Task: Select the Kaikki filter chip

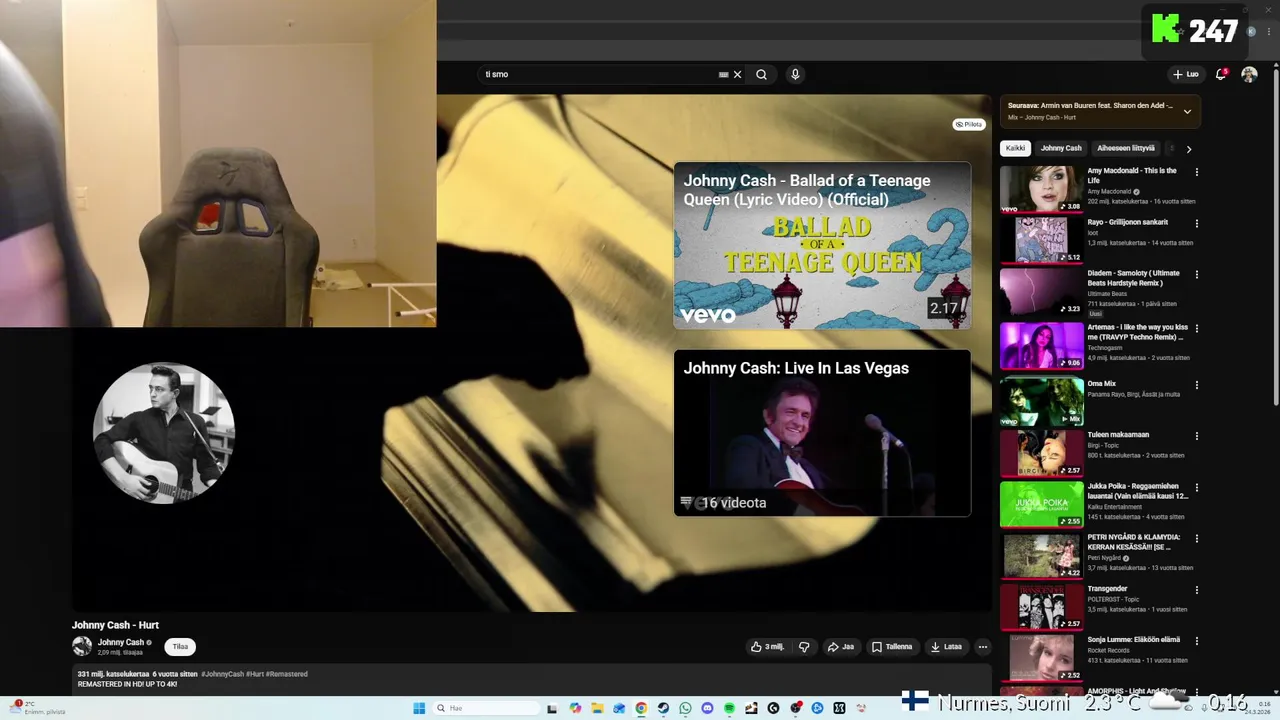Action: [1015, 148]
